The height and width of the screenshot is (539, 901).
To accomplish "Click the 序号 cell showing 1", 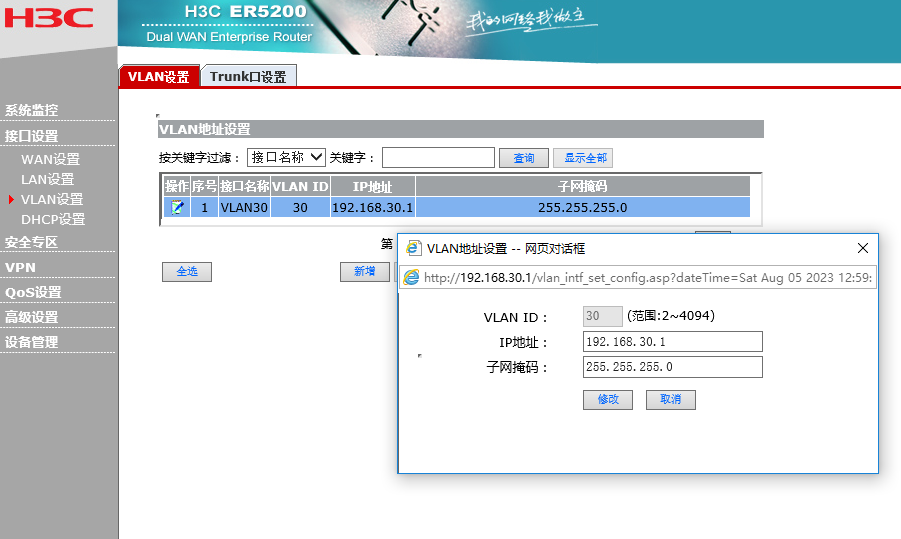I will 204,207.
